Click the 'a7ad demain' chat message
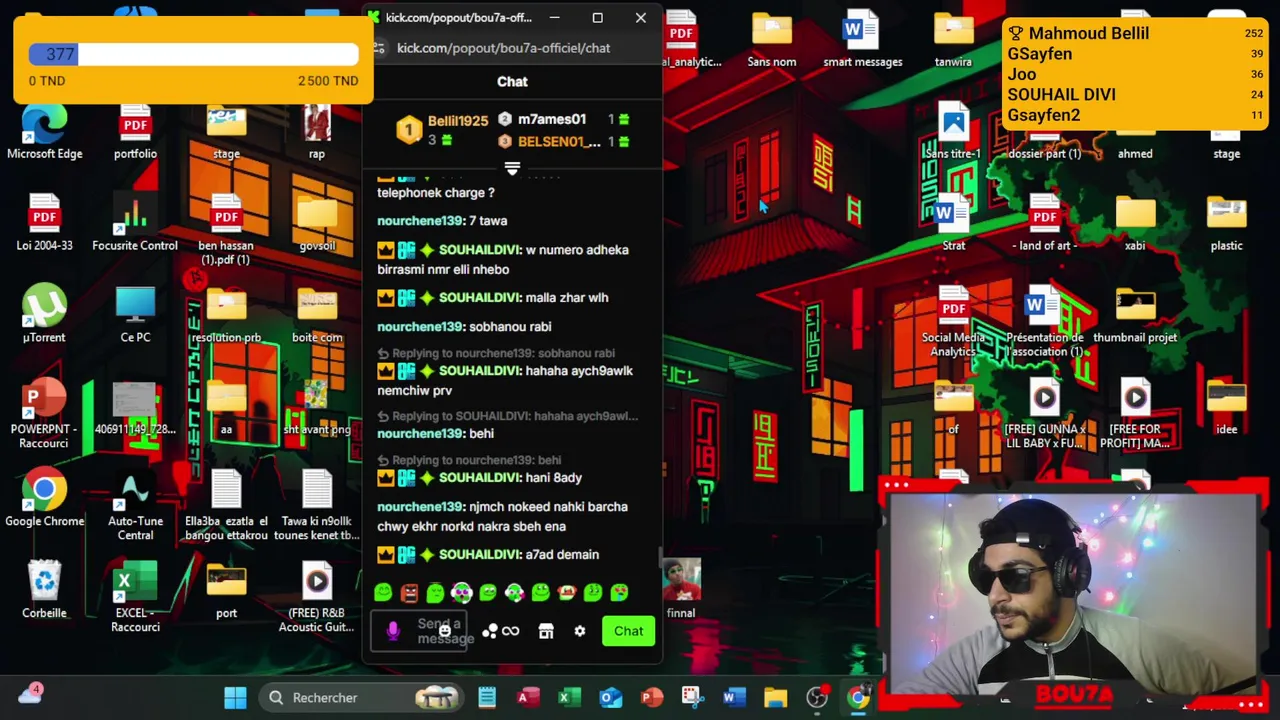Viewport: 1280px width, 720px height. click(x=488, y=555)
